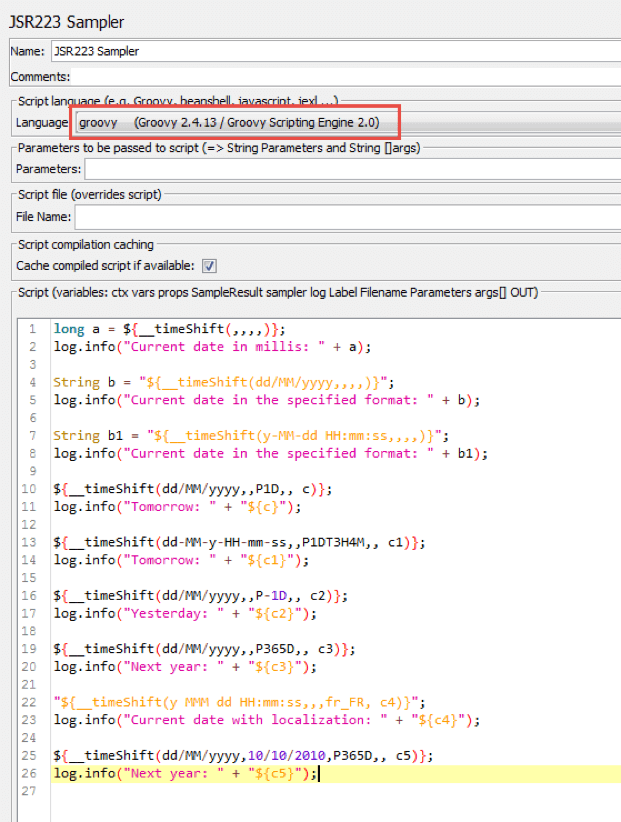This screenshot has height=822, width=621.
Task: Click line 14 Tomorrow log with ${c1}
Action: [181, 560]
